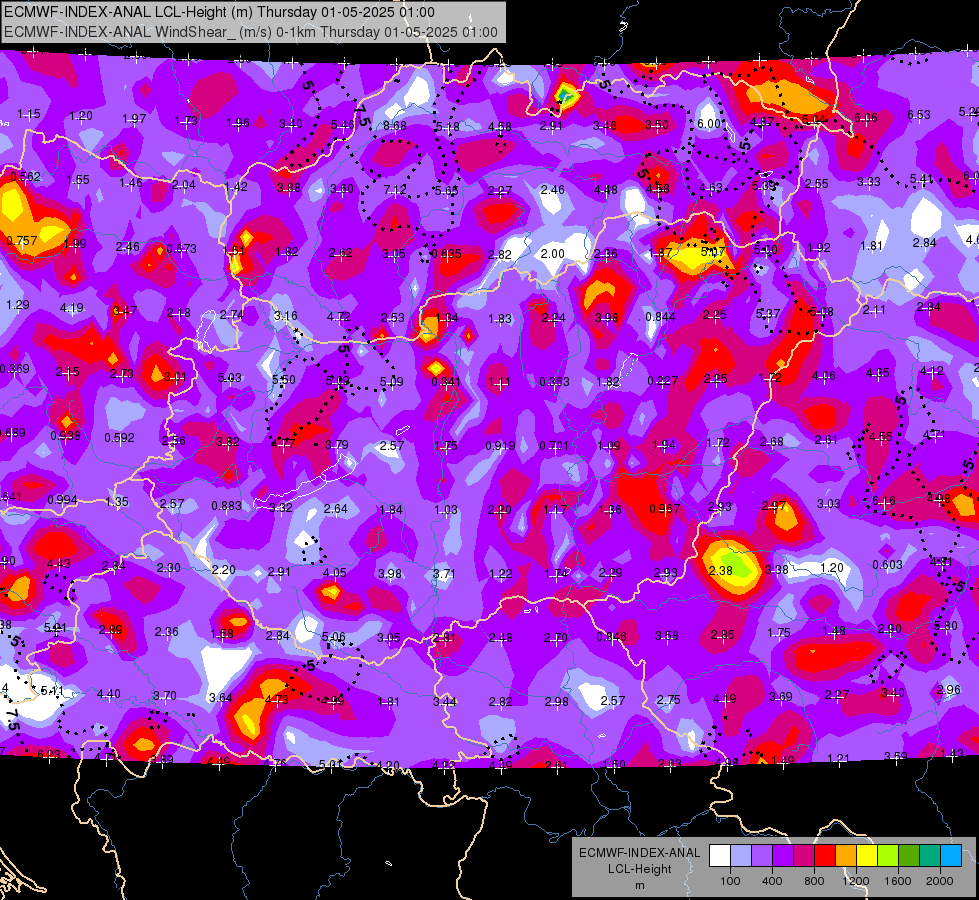This screenshot has height=900, width=979.
Task: Click the LCL-Height text in the legend box
Action: [639, 869]
